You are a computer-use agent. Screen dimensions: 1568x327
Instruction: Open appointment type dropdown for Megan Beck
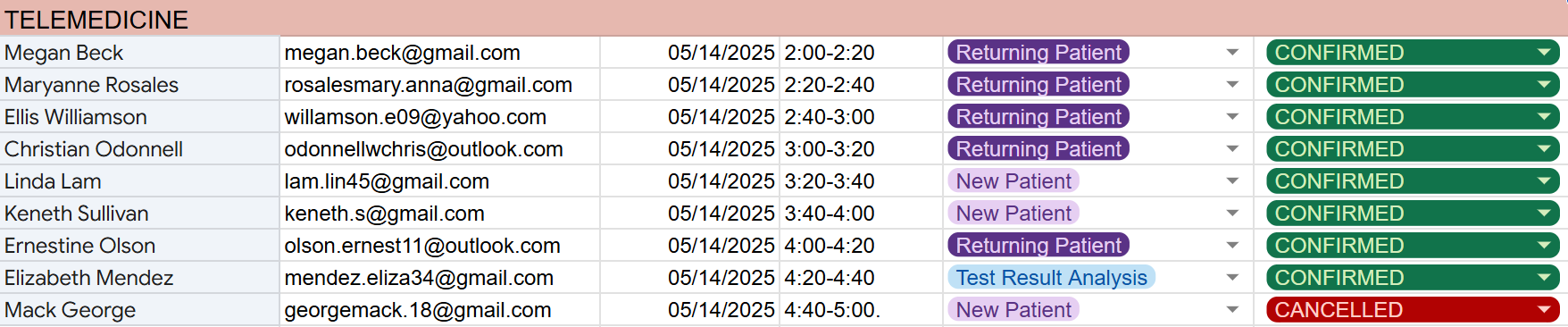click(1232, 53)
